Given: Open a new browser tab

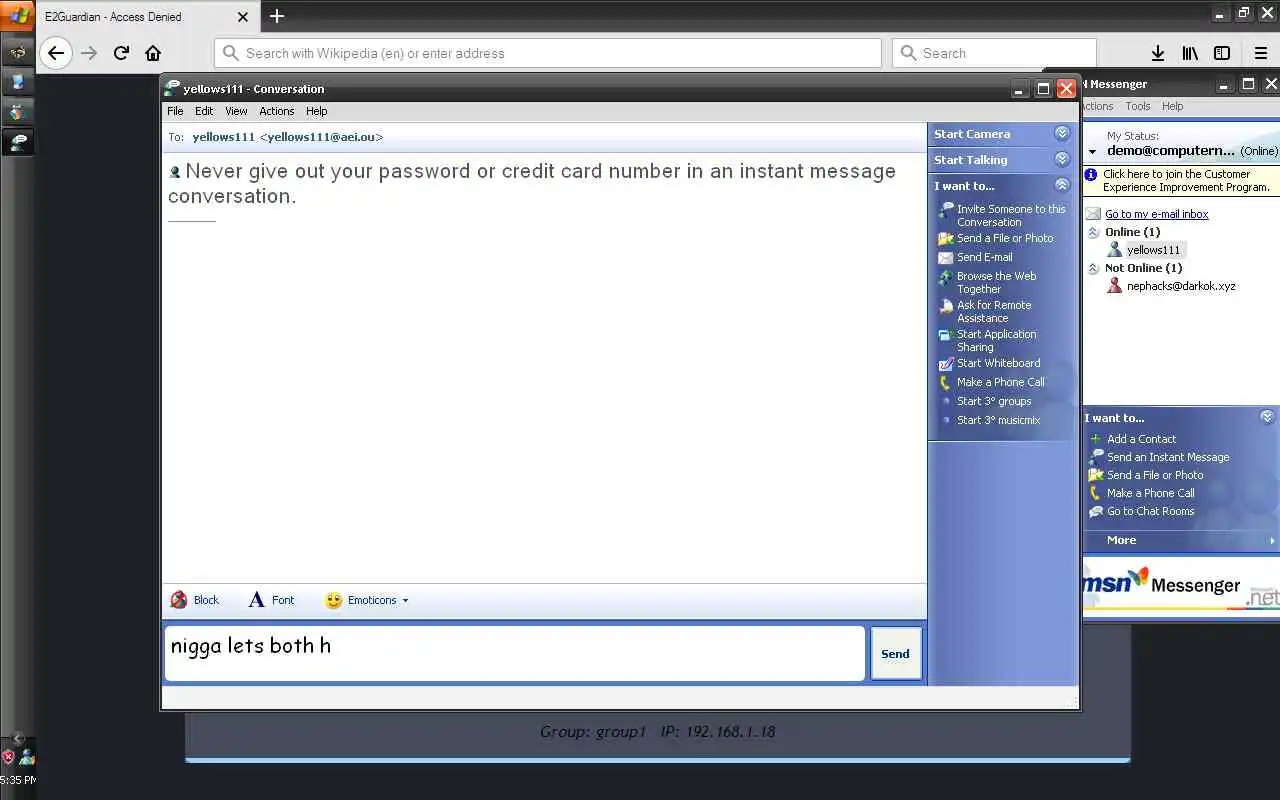Looking at the screenshot, I should click(277, 16).
